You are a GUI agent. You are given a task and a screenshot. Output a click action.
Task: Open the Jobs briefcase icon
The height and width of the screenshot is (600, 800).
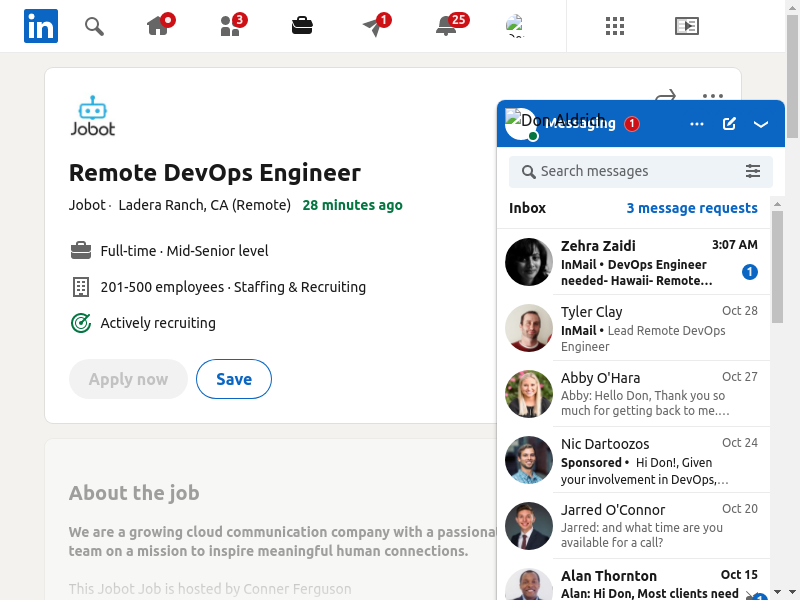[302, 26]
